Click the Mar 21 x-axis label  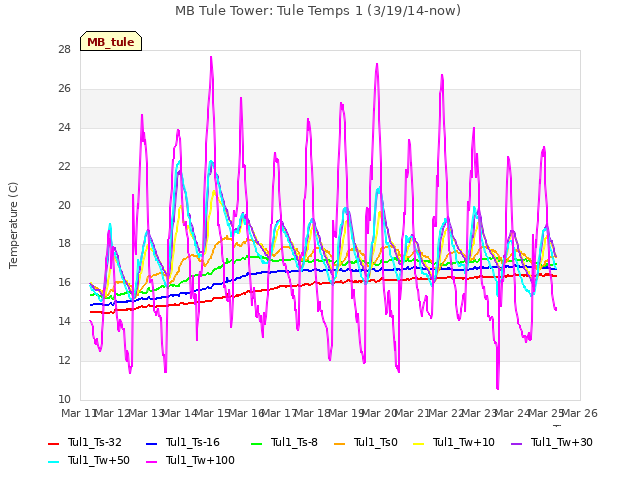click(x=412, y=413)
